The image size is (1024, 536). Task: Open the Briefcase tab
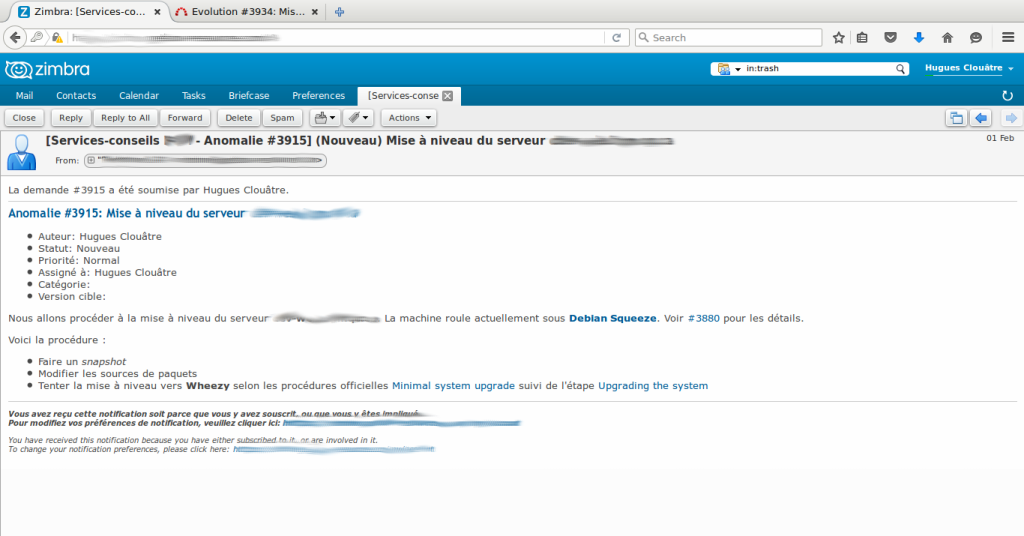[248, 96]
